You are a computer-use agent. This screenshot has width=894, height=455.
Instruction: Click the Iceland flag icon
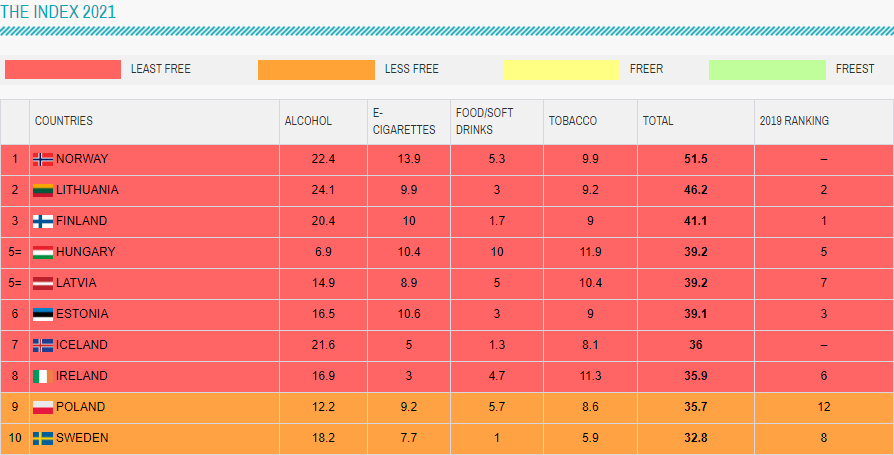[x=43, y=345]
